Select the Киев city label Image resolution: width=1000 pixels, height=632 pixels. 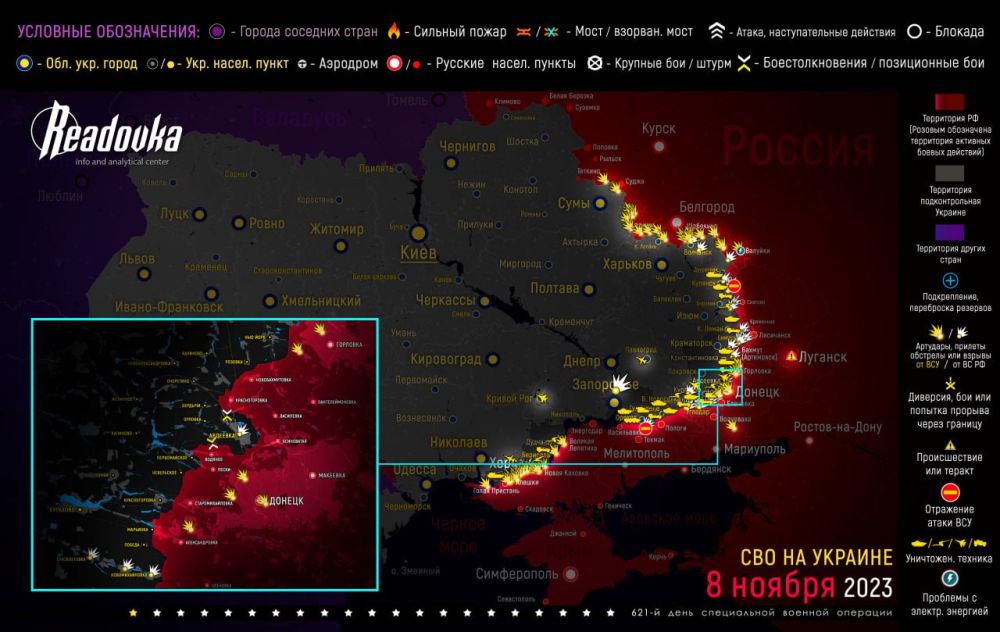(x=418, y=252)
